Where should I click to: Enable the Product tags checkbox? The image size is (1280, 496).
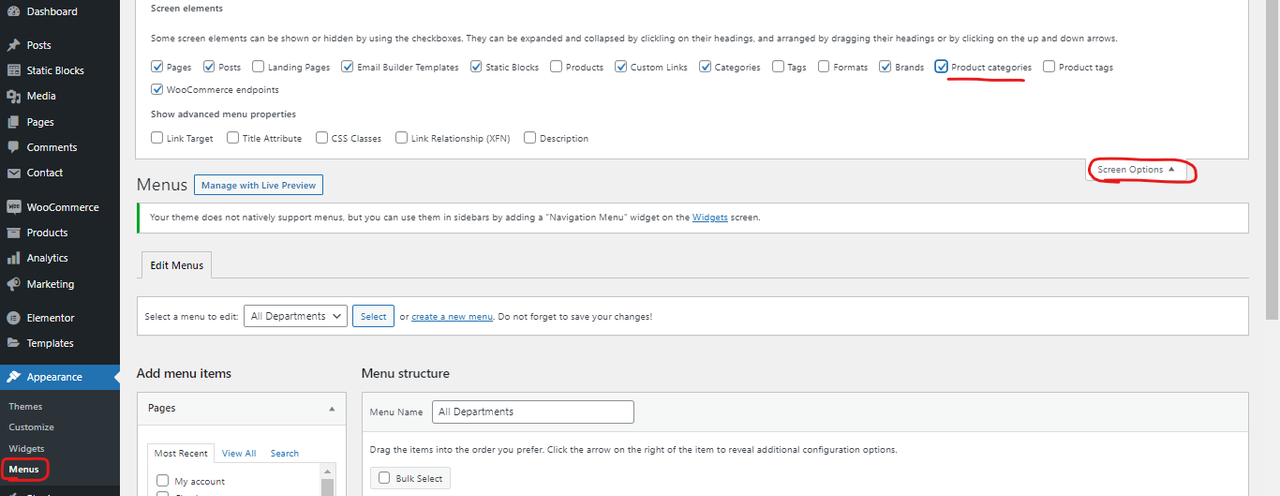(x=1049, y=67)
